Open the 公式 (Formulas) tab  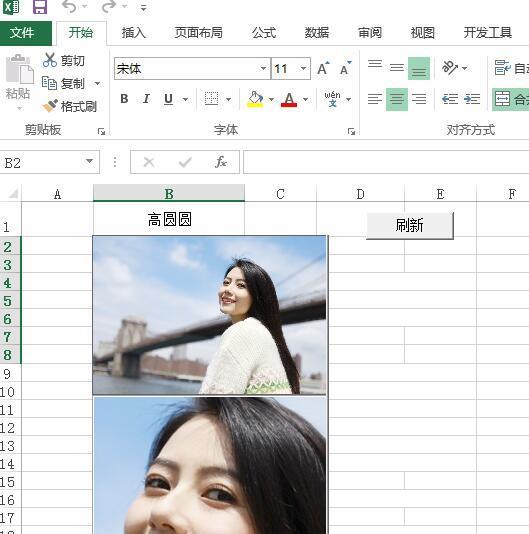click(x=264, y=33)
